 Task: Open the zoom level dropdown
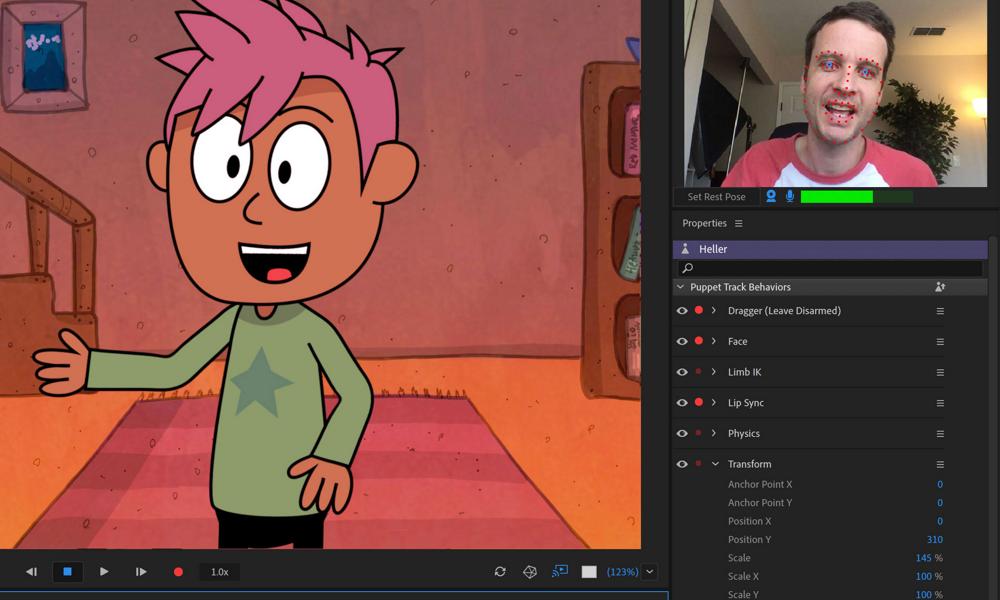pyautogui.click(x=650, y=572)
